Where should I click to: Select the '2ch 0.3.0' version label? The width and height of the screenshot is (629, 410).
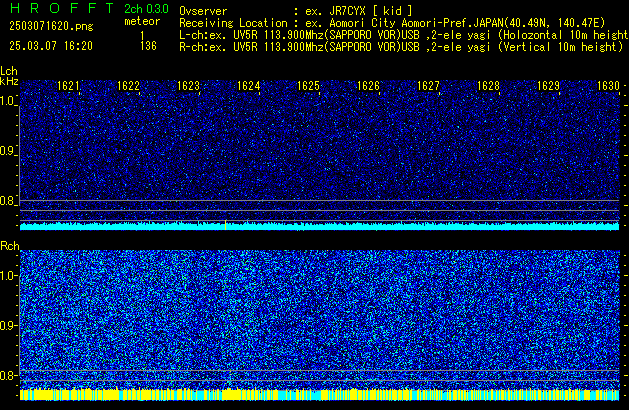coord(146,8)
